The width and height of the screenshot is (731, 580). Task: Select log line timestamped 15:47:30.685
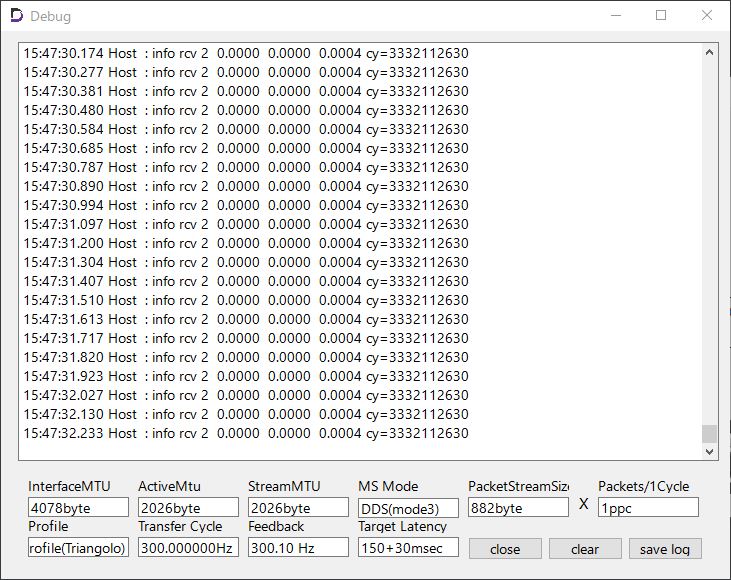tap(246, 148)
